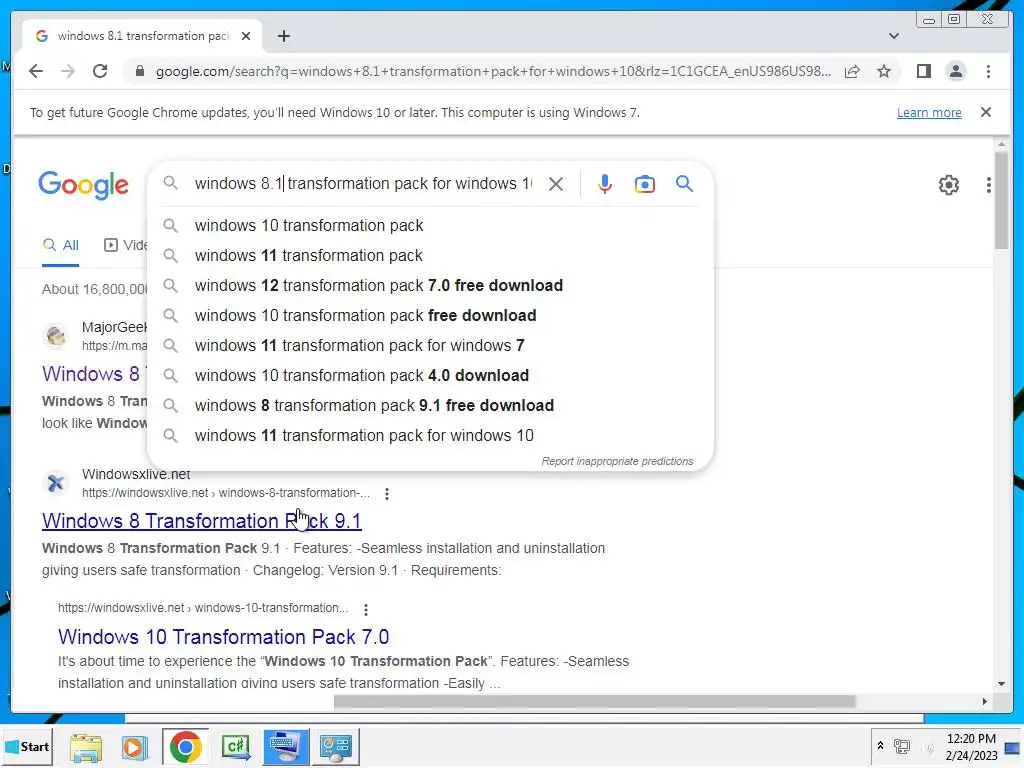Open the Chrome profile avatar

tap(955, 71)
